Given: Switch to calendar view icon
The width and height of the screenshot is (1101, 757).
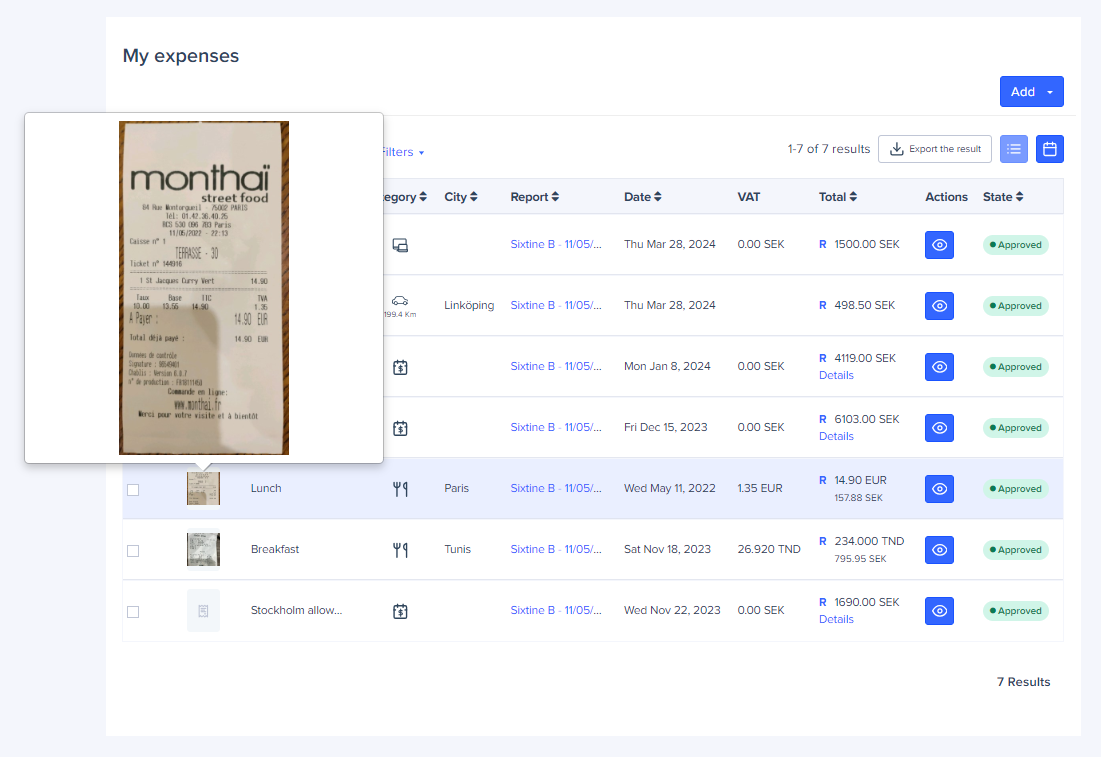Looking at the screenshot, I should [x=1049, y=149].
